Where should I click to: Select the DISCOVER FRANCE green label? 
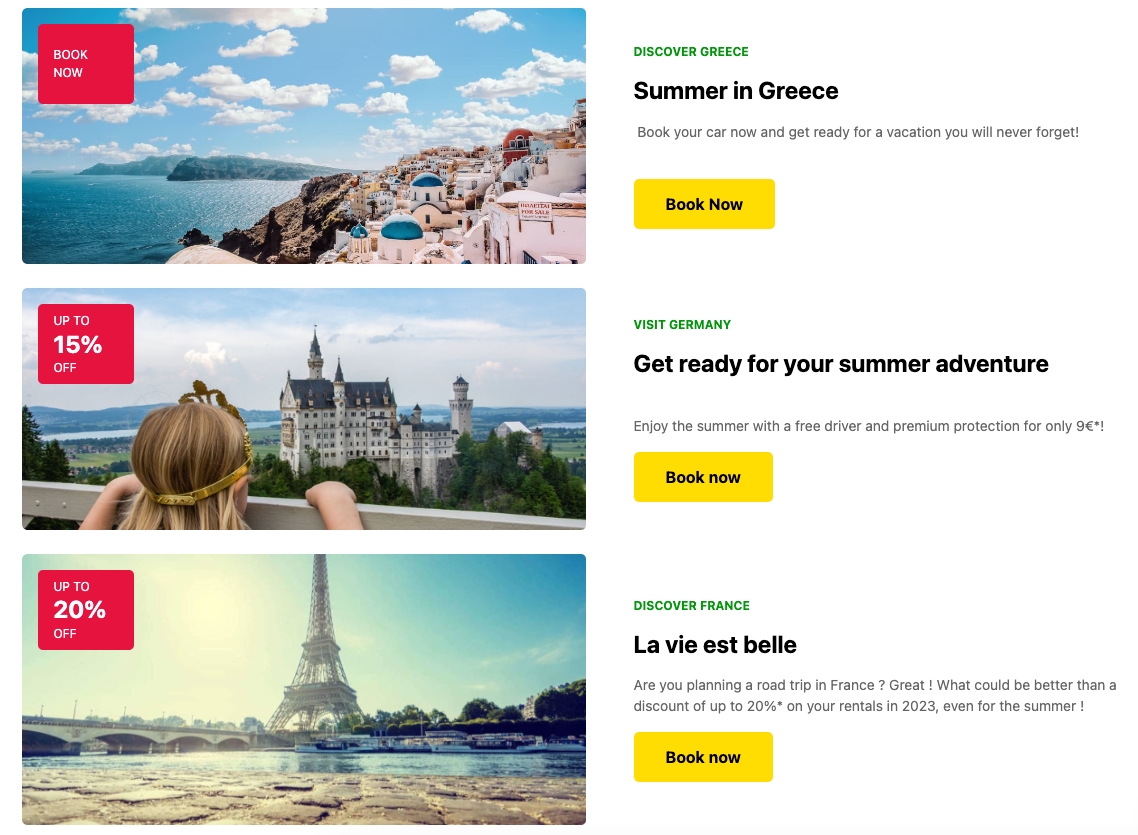(692, 606)
